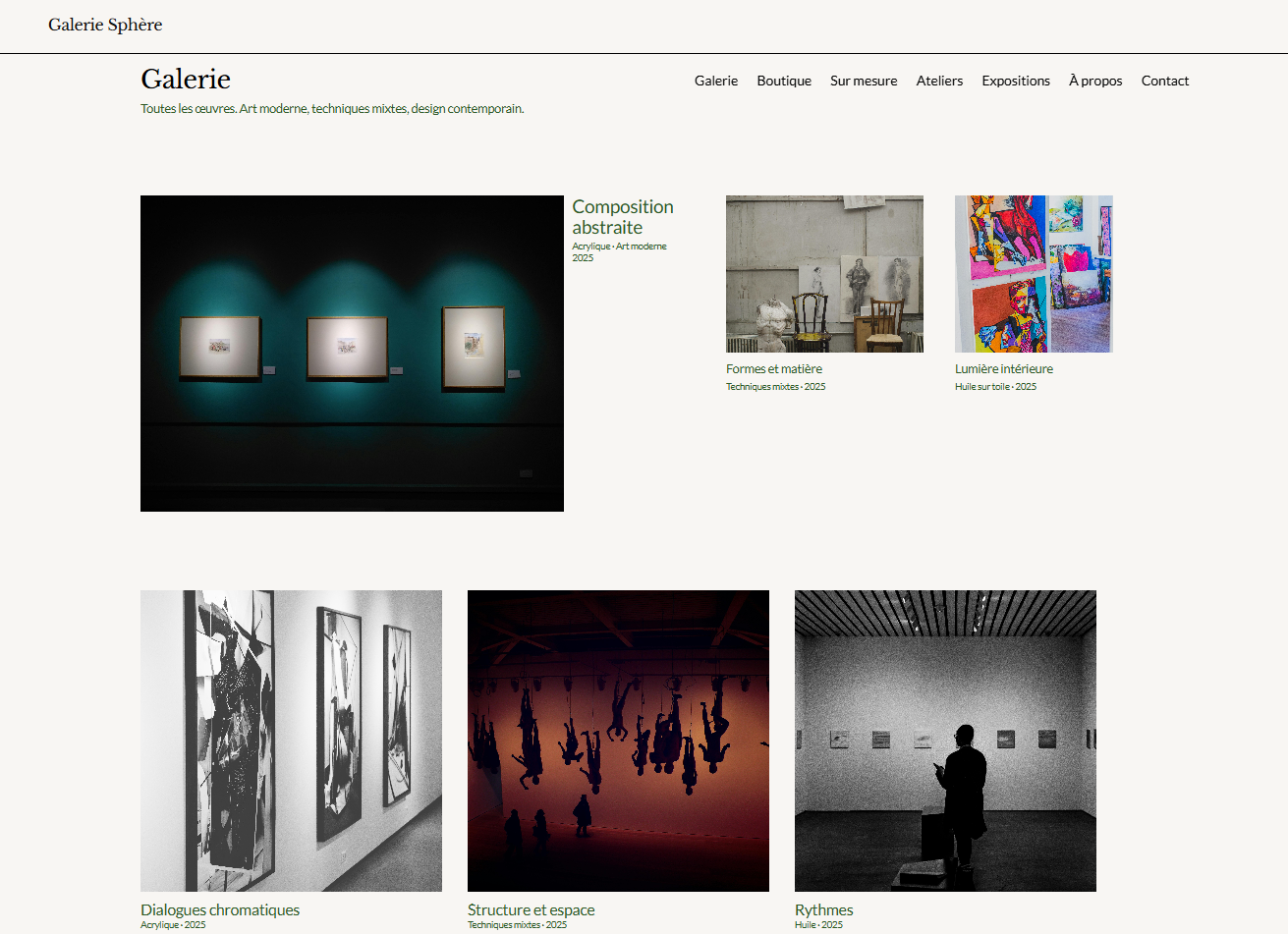Click the Rythmes black-and-white exhibition photo

coord(945,740)
